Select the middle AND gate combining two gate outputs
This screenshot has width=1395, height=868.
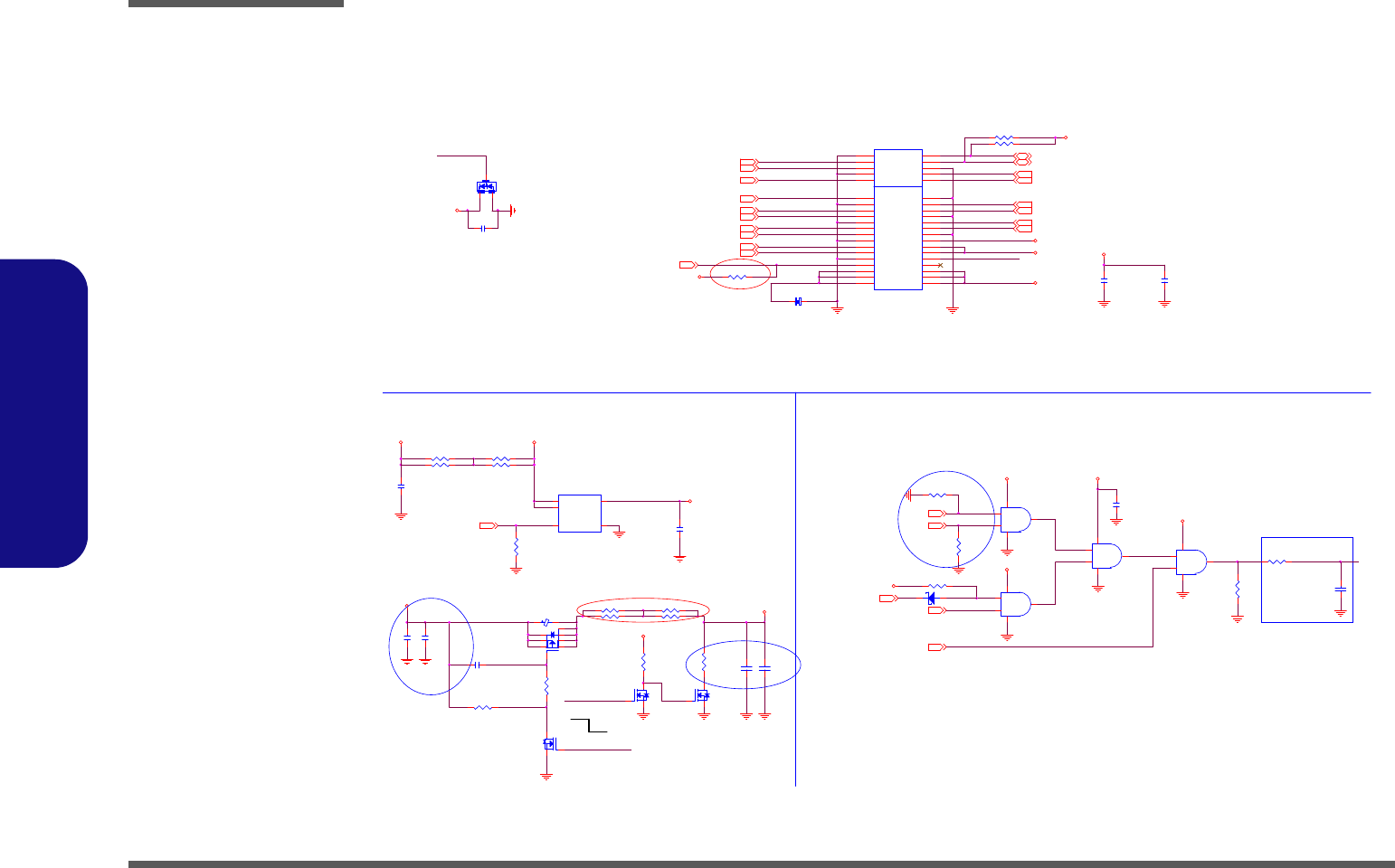pos(1107,556)
